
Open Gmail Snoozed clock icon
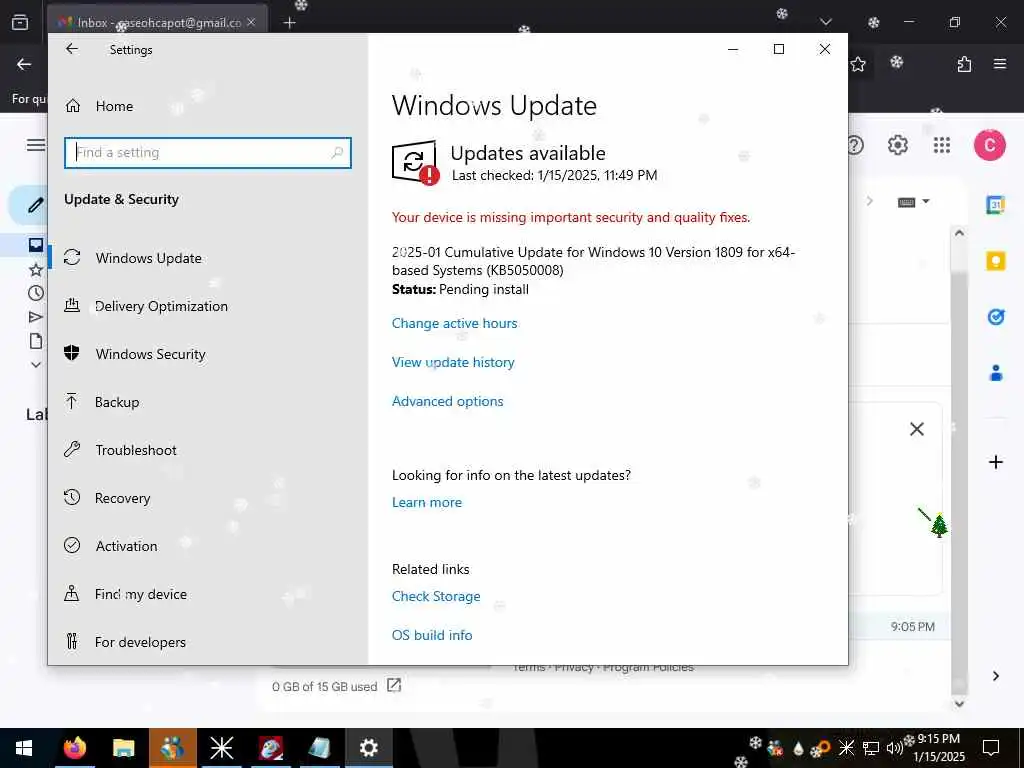[36, 293]
